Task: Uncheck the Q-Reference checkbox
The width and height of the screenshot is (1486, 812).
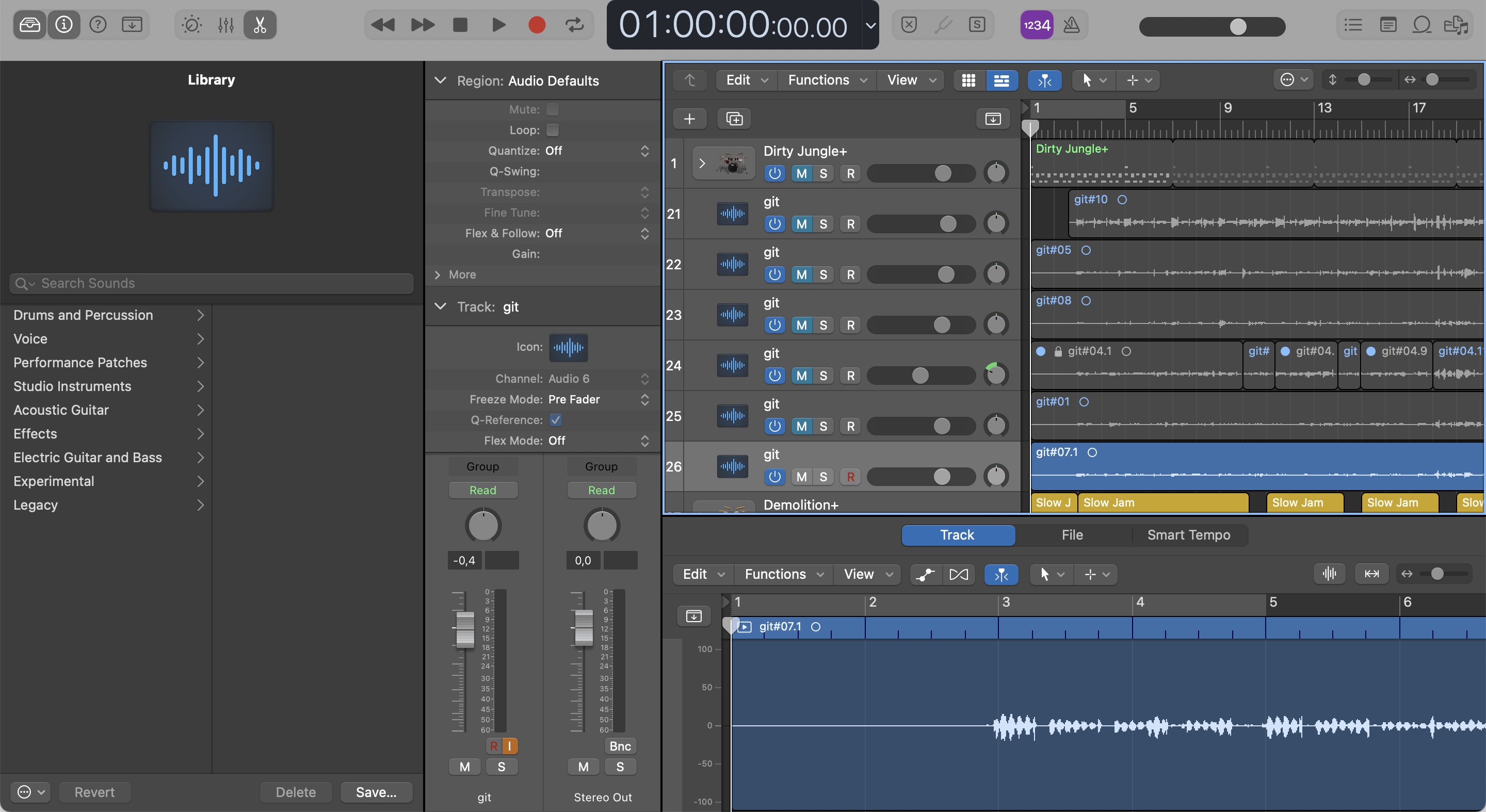Action: pyautogui.click(x=556, y=420)
